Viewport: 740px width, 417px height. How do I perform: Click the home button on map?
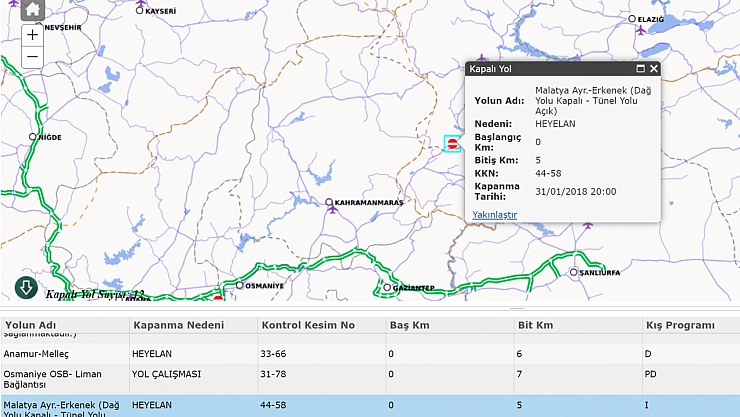(x=32, y=10)
